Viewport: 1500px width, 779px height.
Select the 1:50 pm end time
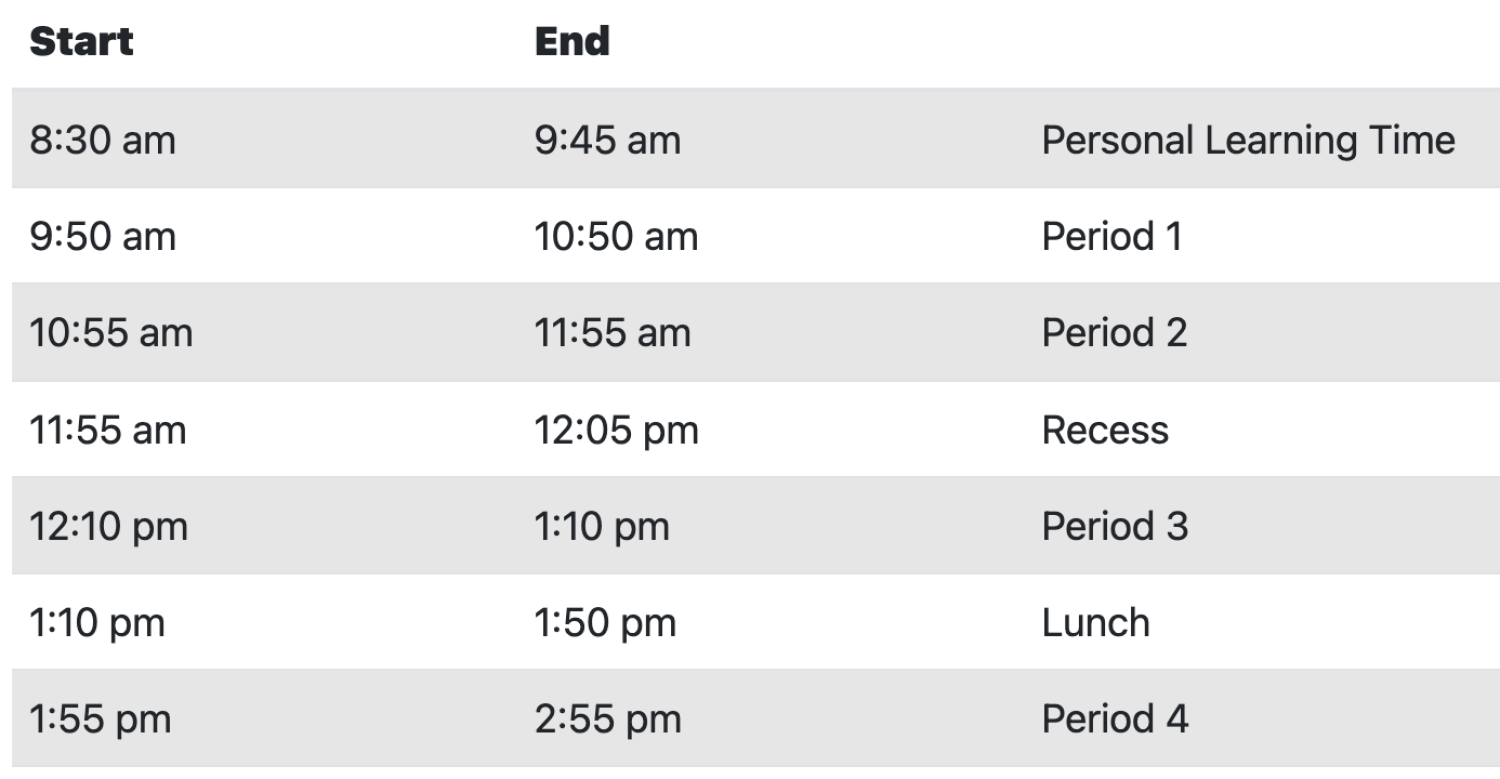tap(605, 623)
